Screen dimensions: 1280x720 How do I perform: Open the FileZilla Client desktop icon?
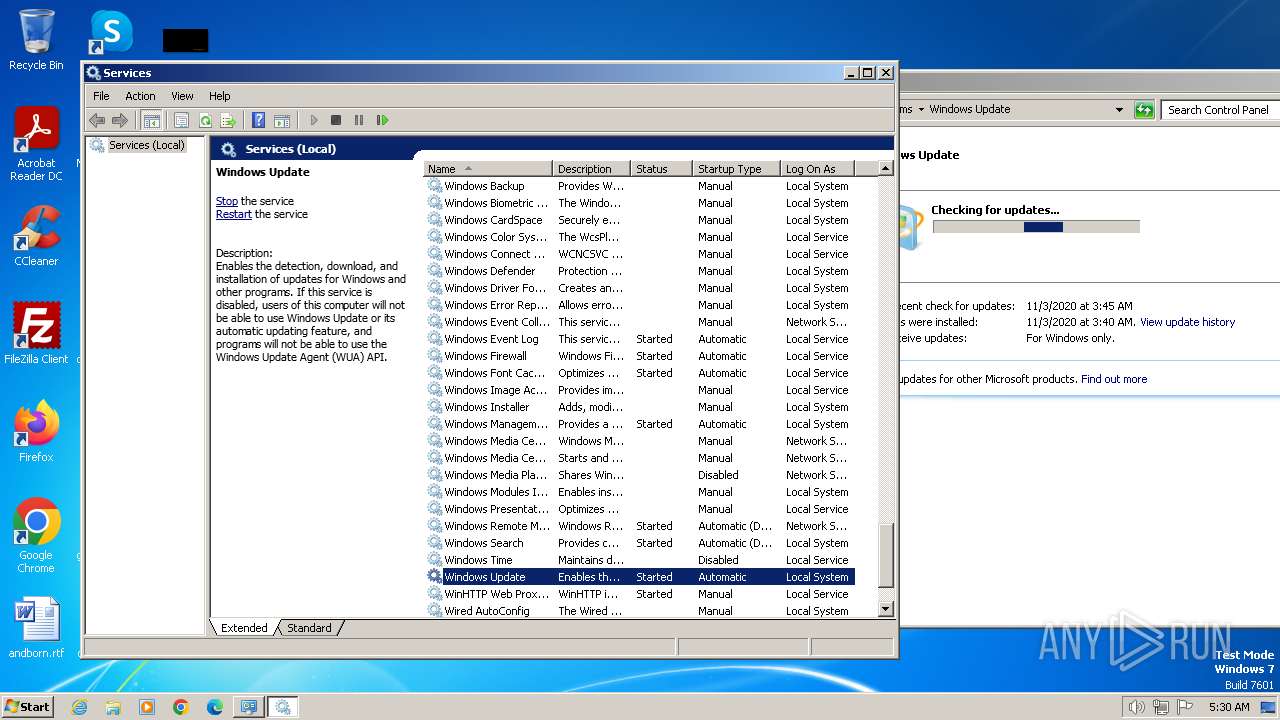click(36, 333)
